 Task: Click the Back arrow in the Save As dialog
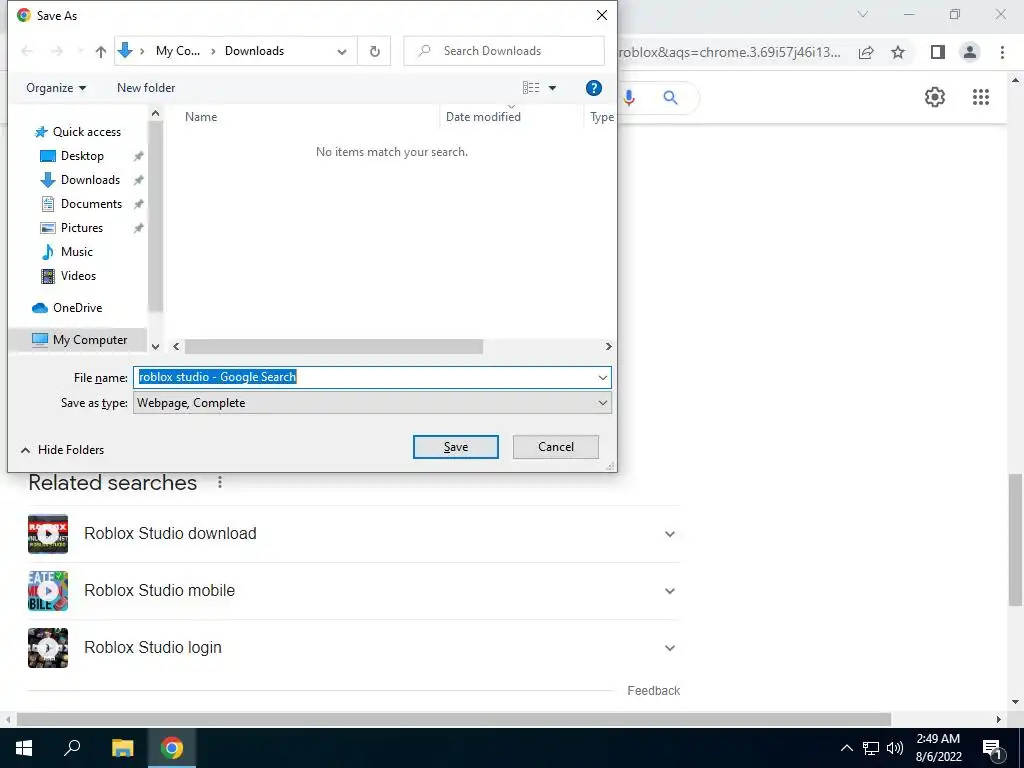tap(27, 51)
